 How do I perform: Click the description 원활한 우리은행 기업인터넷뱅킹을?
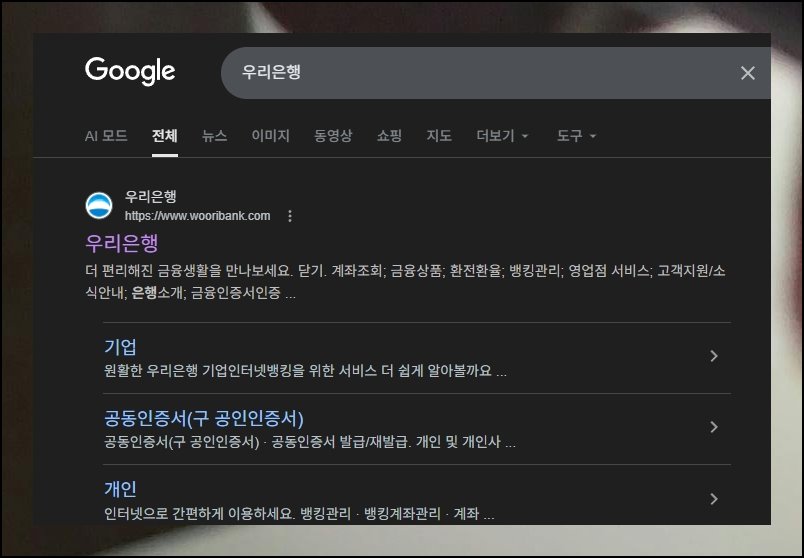(305, 371)
